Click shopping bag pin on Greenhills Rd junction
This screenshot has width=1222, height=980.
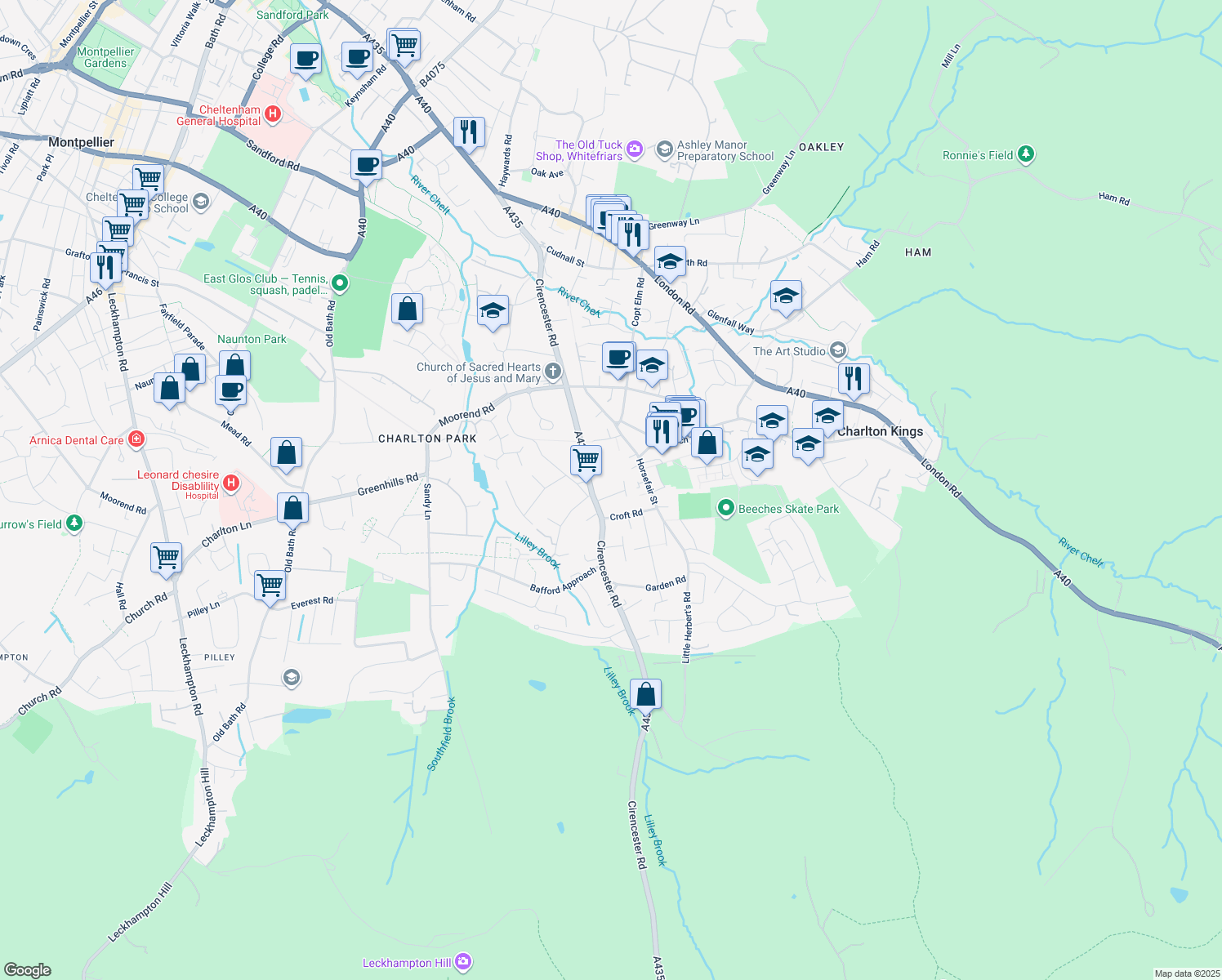tap(292, 508)
